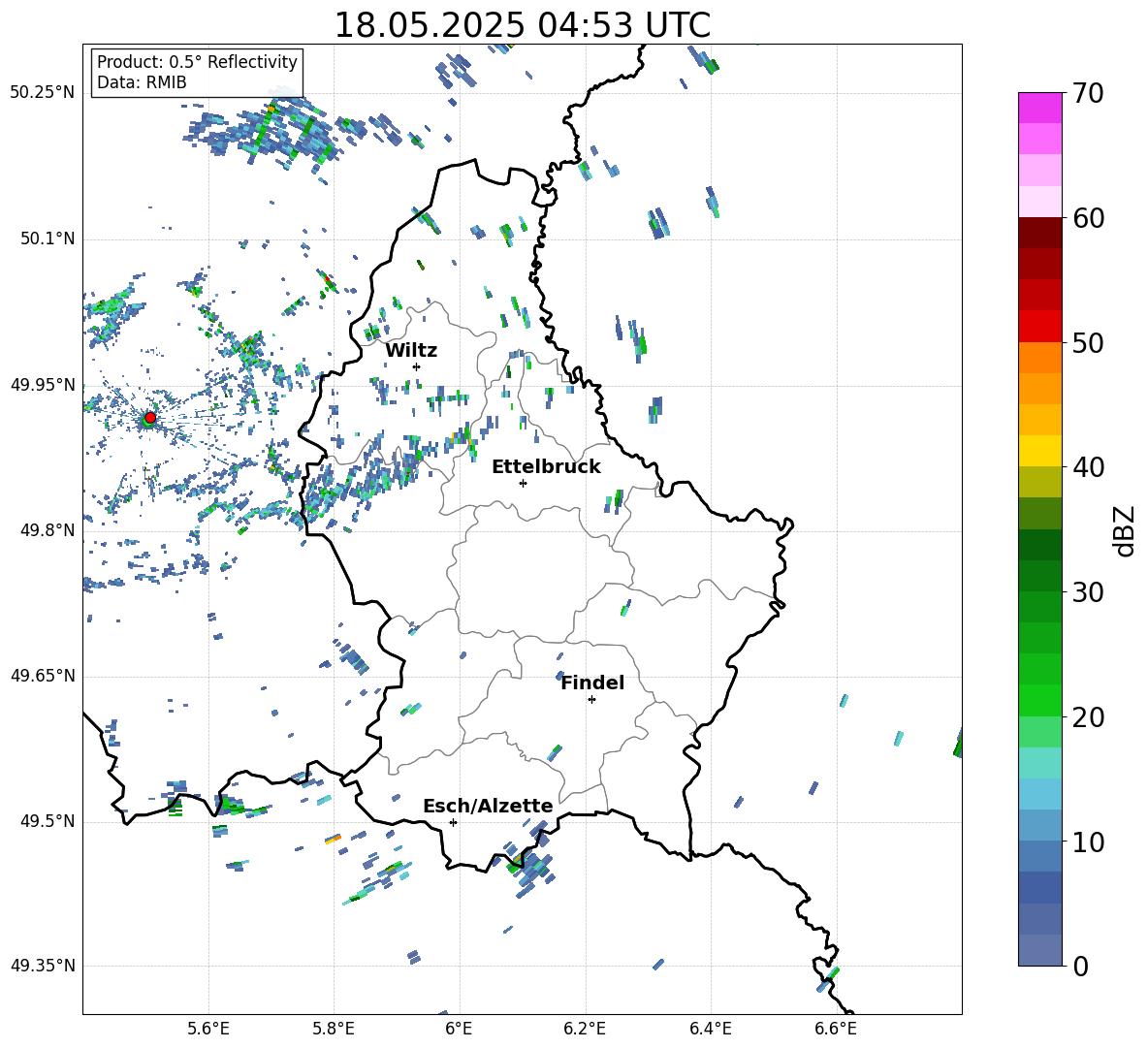Click the red radar location marker

point(150,417)
